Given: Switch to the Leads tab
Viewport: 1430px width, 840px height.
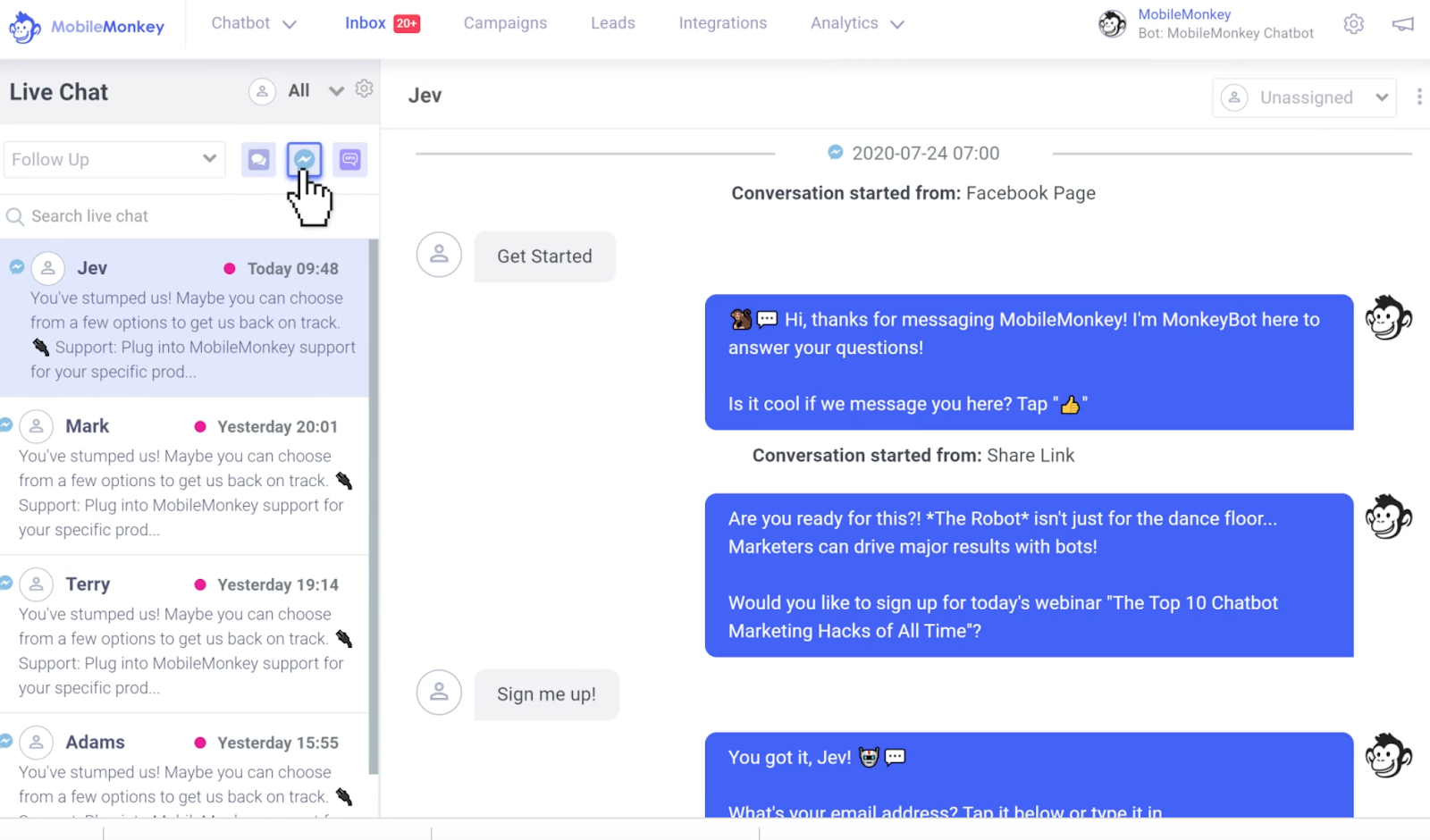Looking at the screenshot, I should coord(613,23).
